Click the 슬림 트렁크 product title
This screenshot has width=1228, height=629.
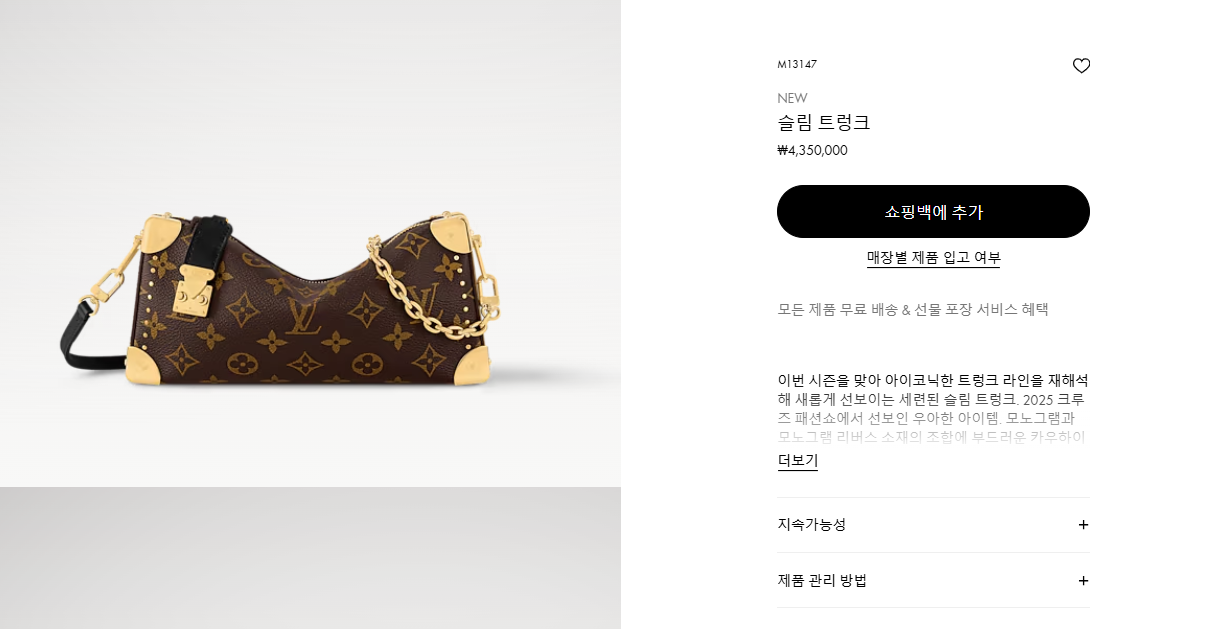pos(824,123)
